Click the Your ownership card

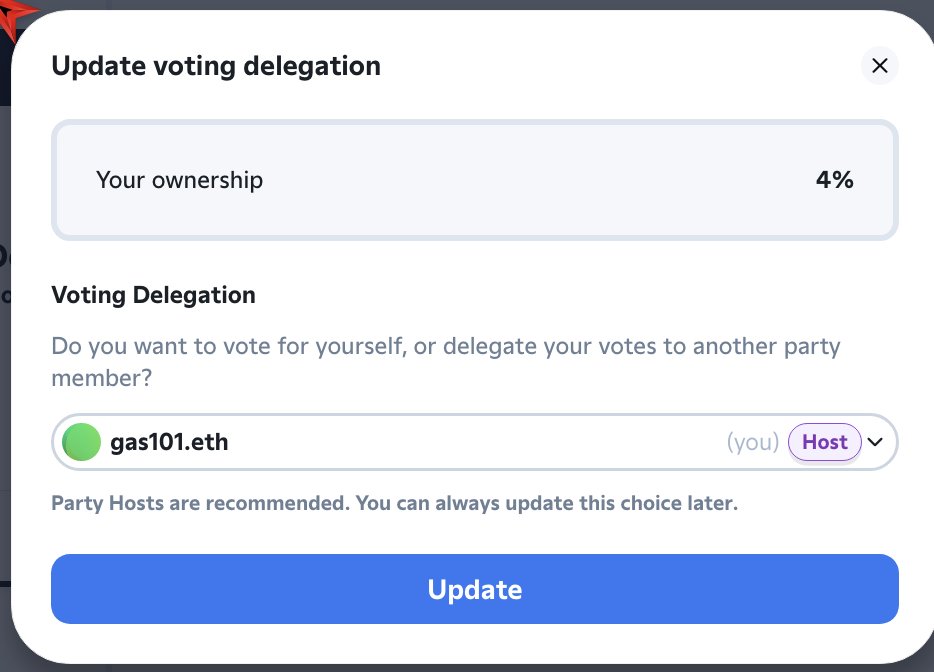[474, 180]
